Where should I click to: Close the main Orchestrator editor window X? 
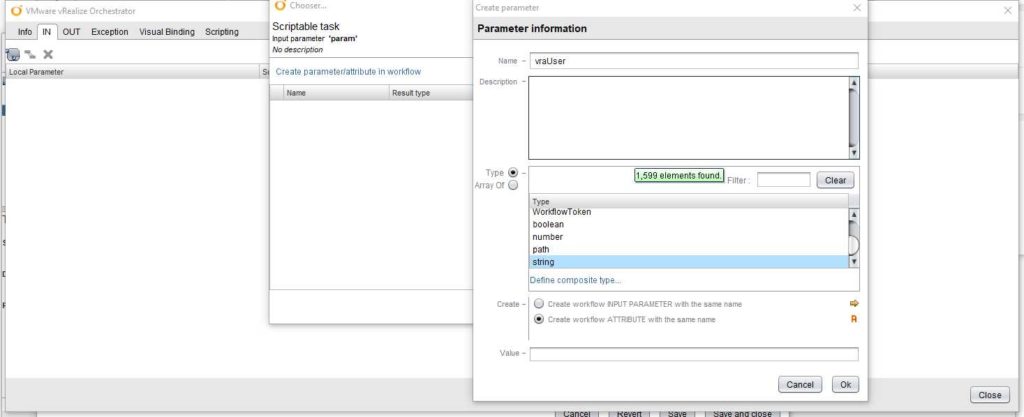[x=1008, y=10]
